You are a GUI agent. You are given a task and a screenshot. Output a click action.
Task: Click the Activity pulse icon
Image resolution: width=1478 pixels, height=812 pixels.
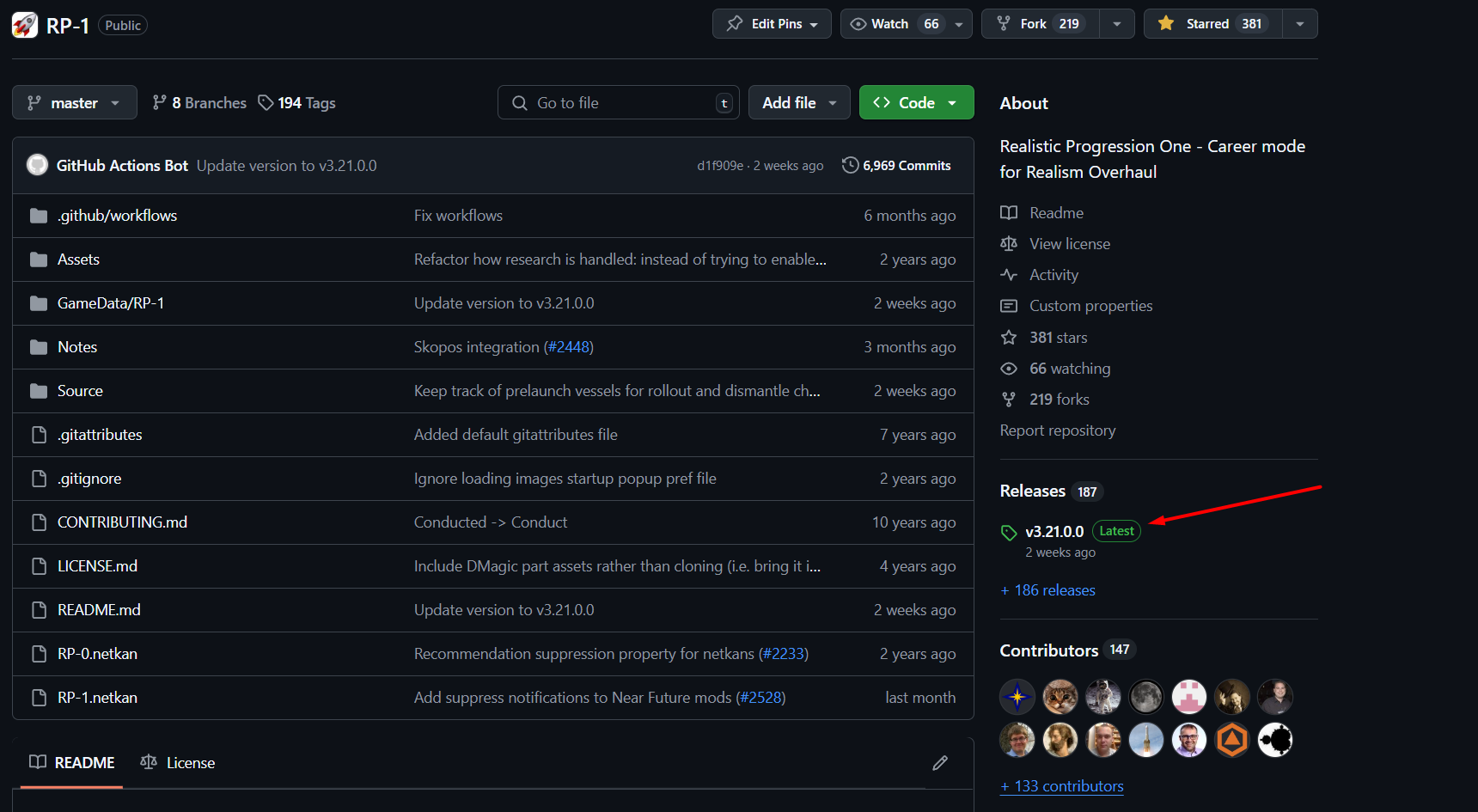click(x=1009, y=275)
